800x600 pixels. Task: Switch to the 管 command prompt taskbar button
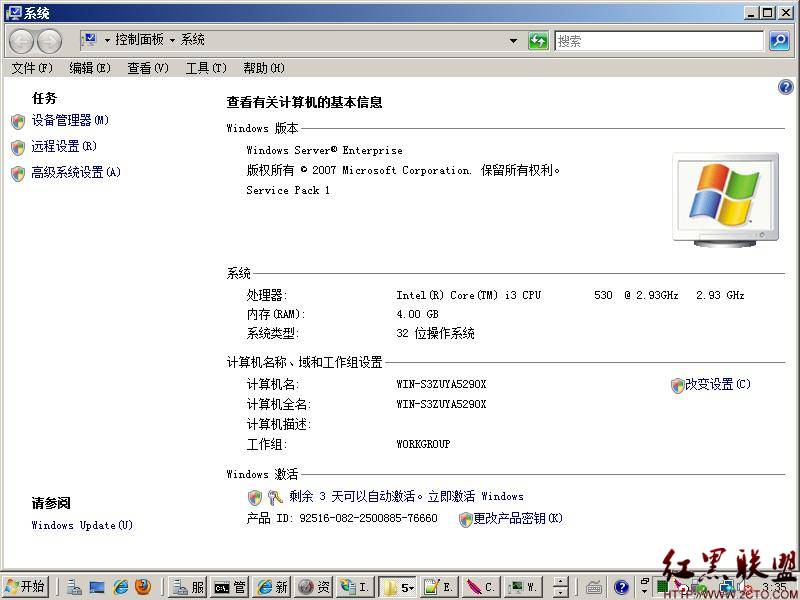229,587
